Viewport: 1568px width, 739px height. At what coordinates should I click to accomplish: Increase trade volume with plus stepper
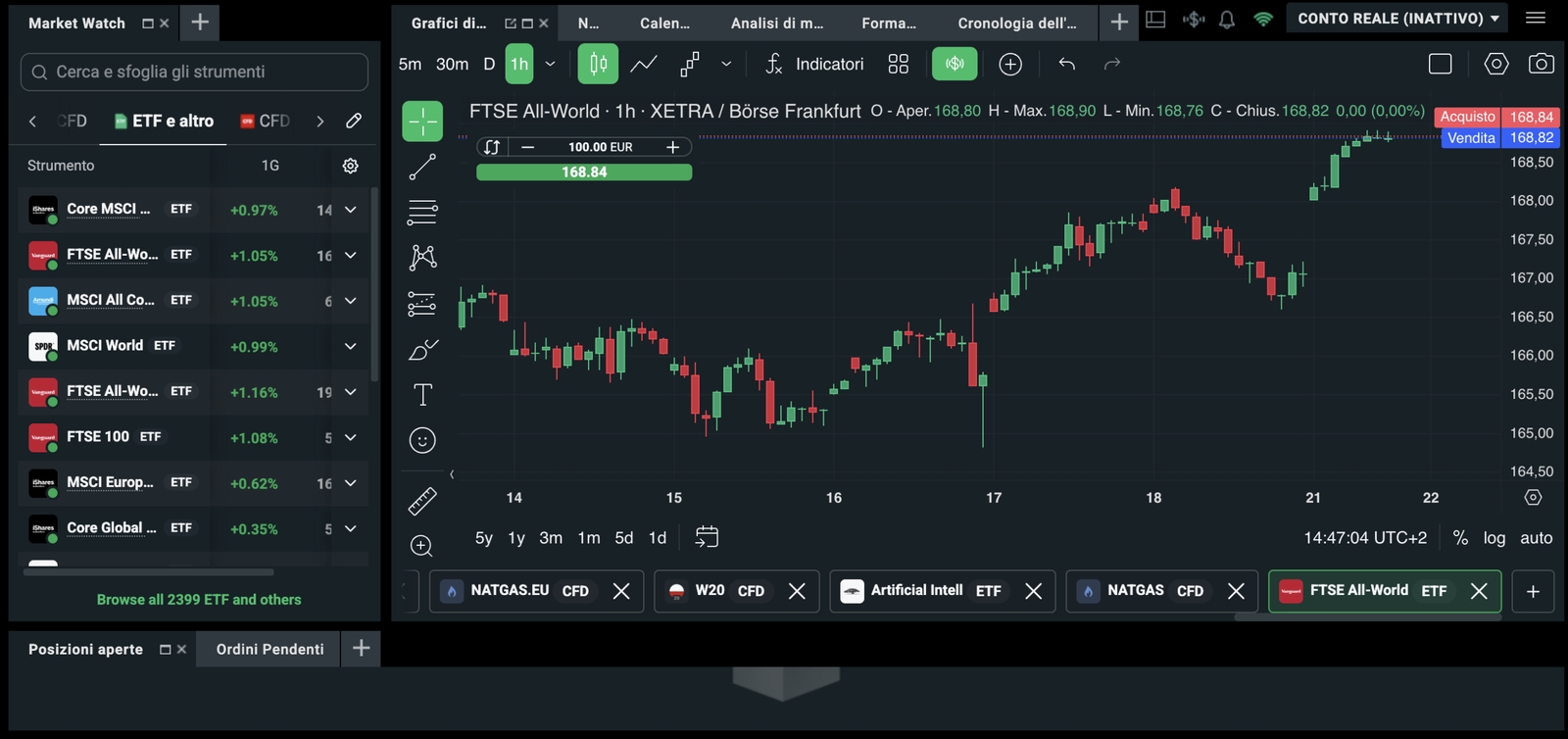point(673,147)
